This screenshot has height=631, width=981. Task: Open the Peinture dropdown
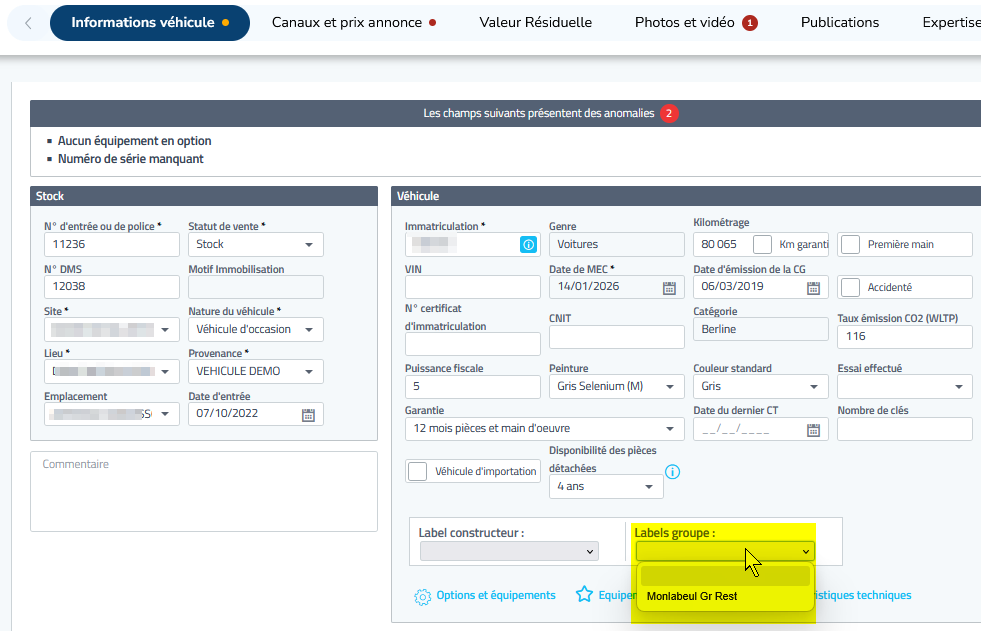coord(616,386)
